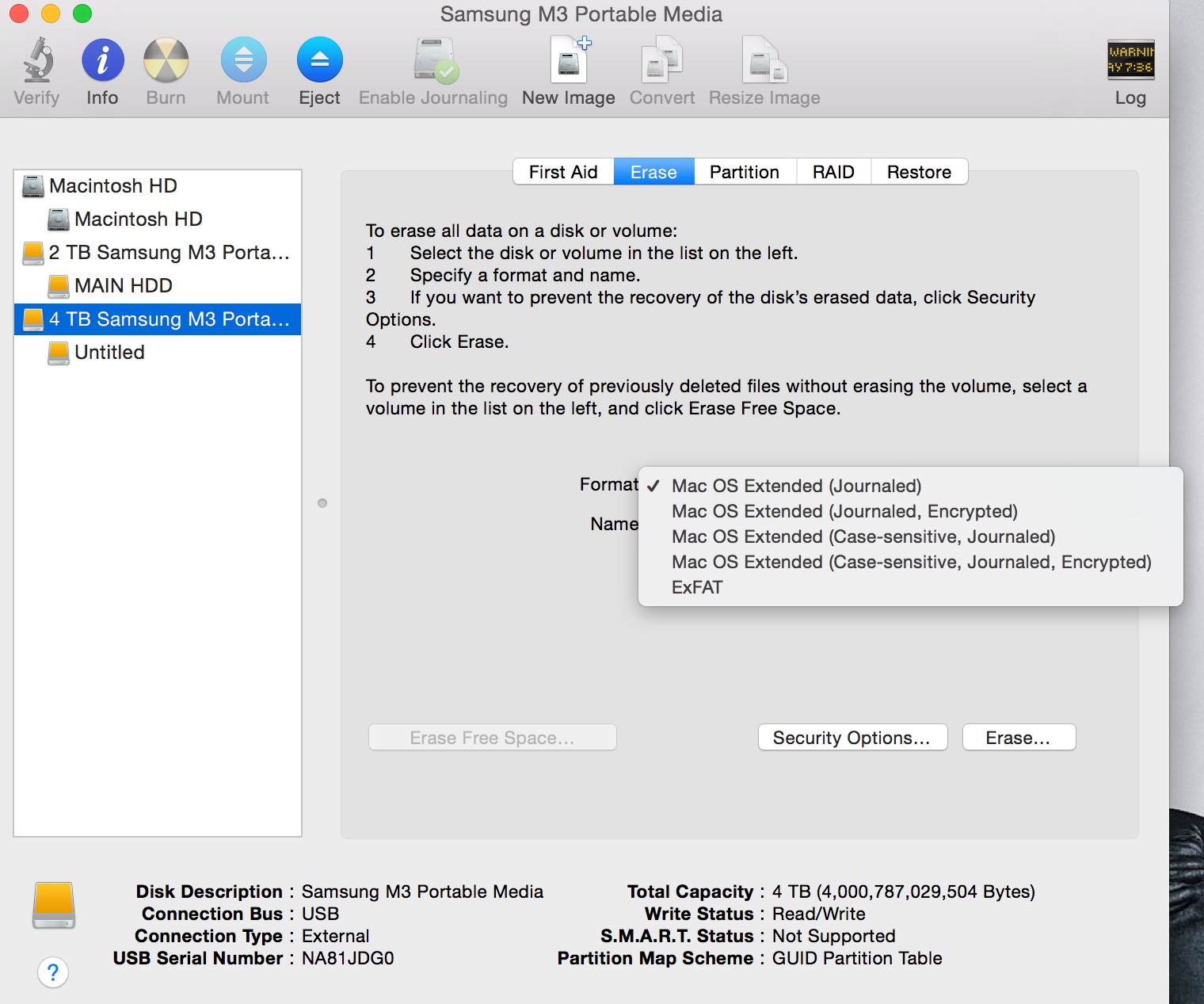Select the Erase tab

pos(653,172)
